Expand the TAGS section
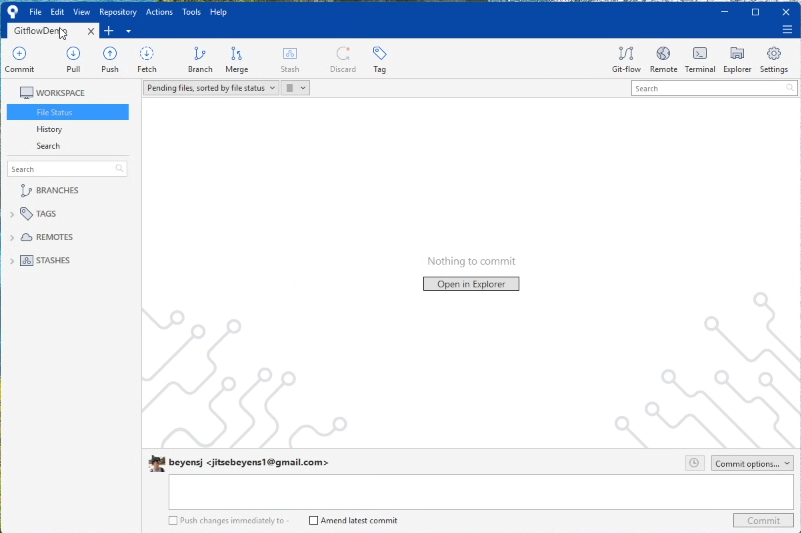Screen dimensions: 801x533 pyautogui.click(x=12, y=214)
